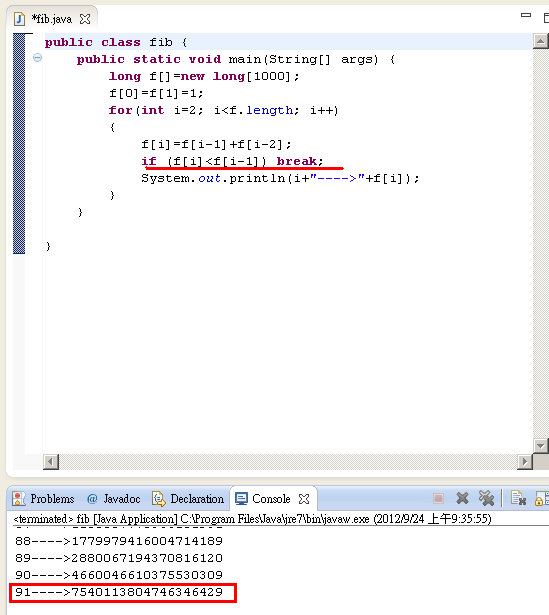Click console line '89---->2880067194370816120'
The image size is (549, 615).
[119, 558]
